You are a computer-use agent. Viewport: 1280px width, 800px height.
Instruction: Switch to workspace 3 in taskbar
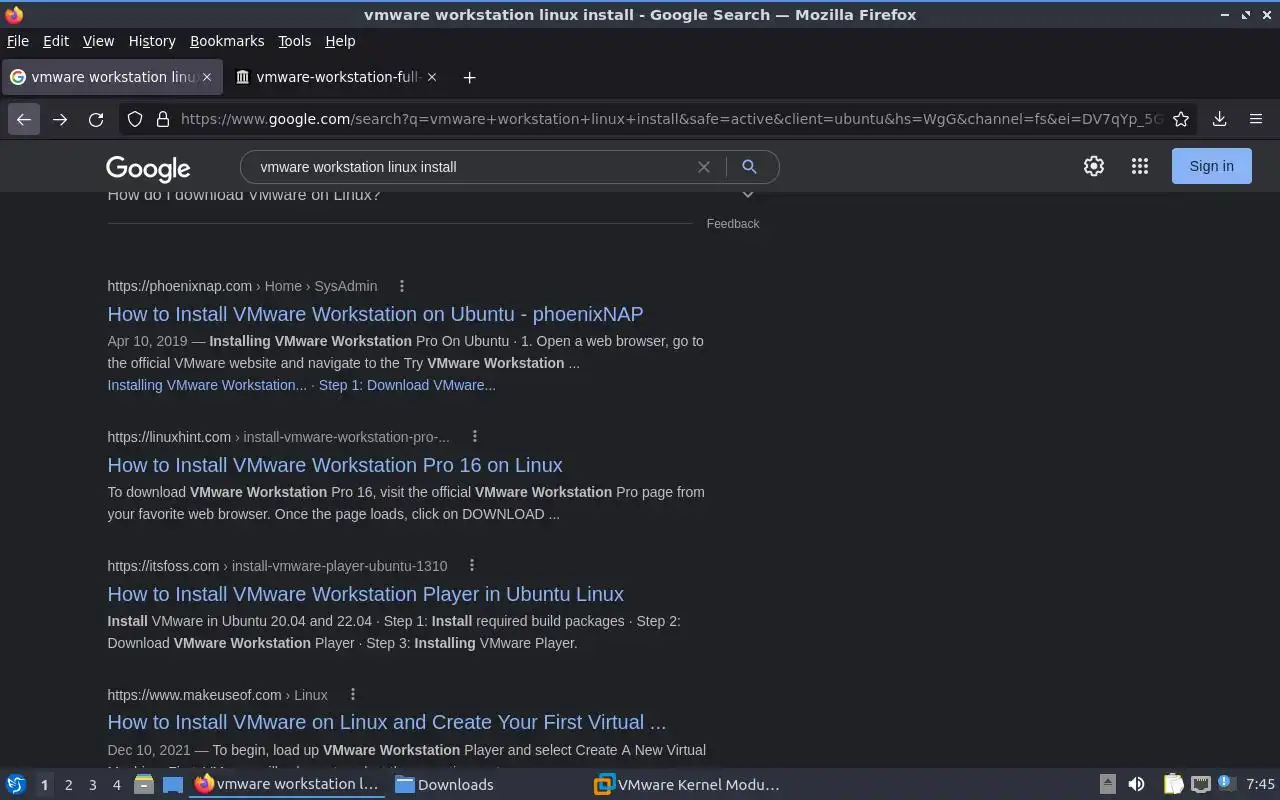pyautogui.click(x=92, y=785)
